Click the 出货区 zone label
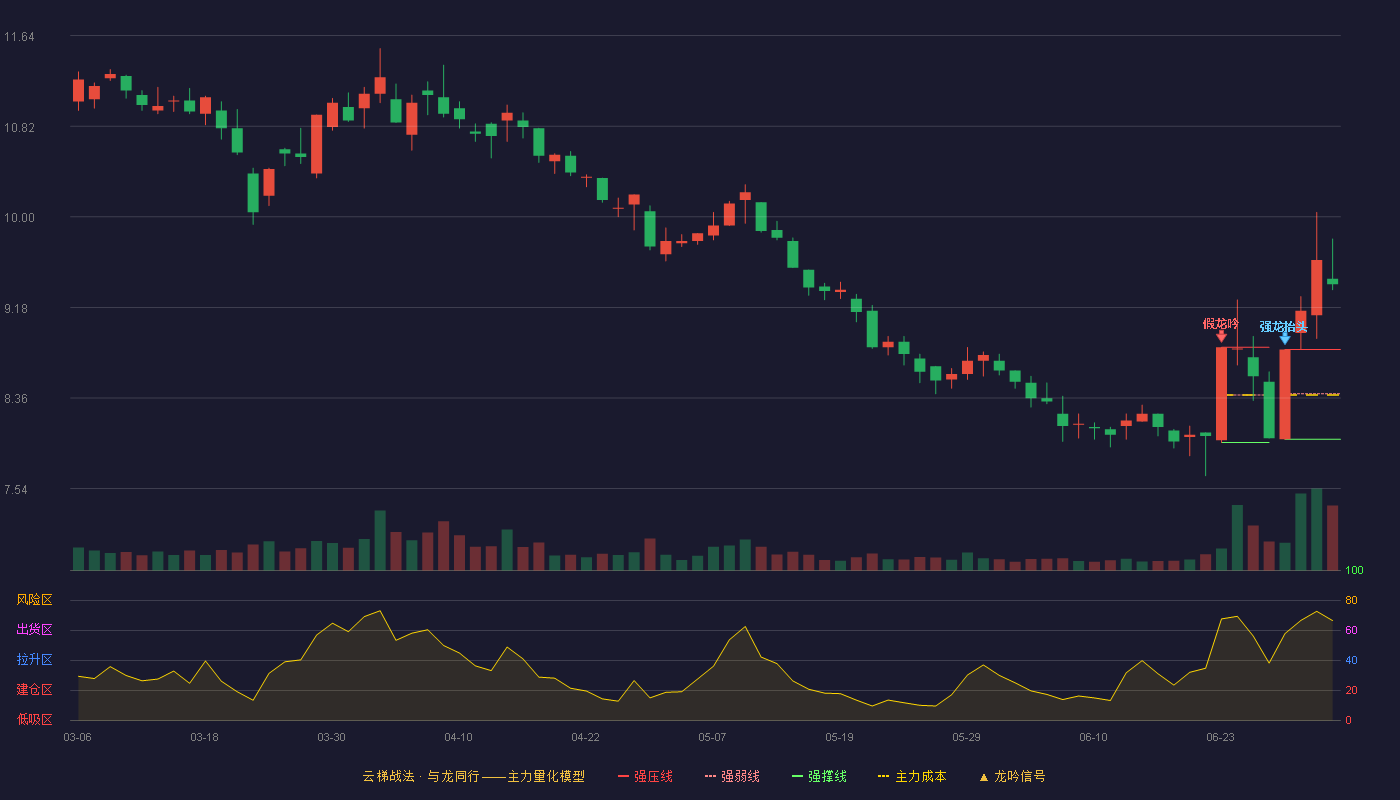 (34, 630)
